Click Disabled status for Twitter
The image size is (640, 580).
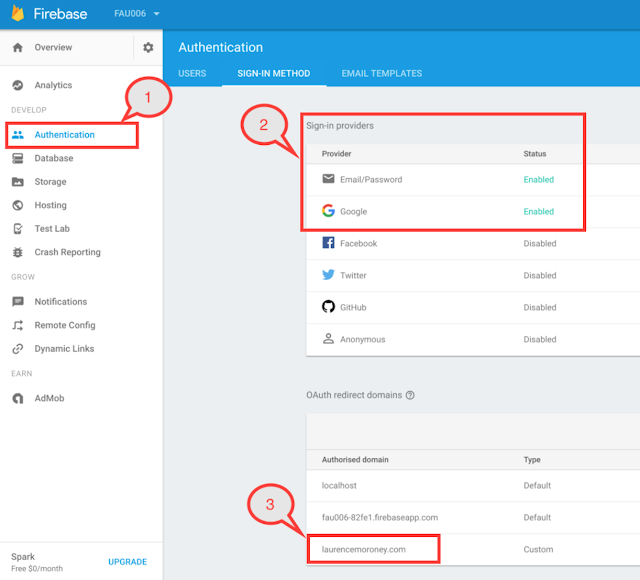[x=540, y=276]
